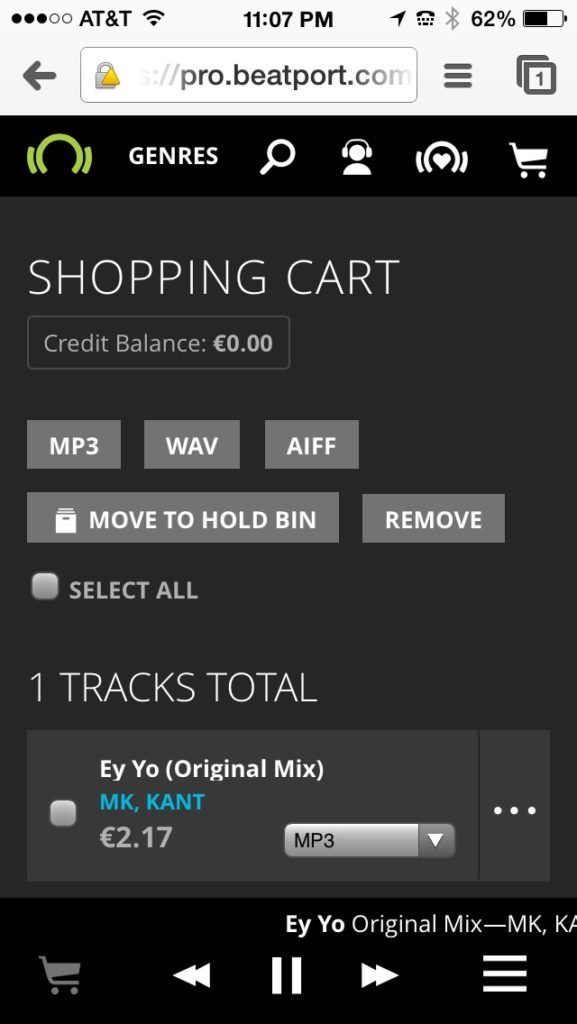Image resolution: width=577 pixels, height=1024 pixels.
Task: Click the Remove button
Action: pyautogui.click(x=433, y=519)
